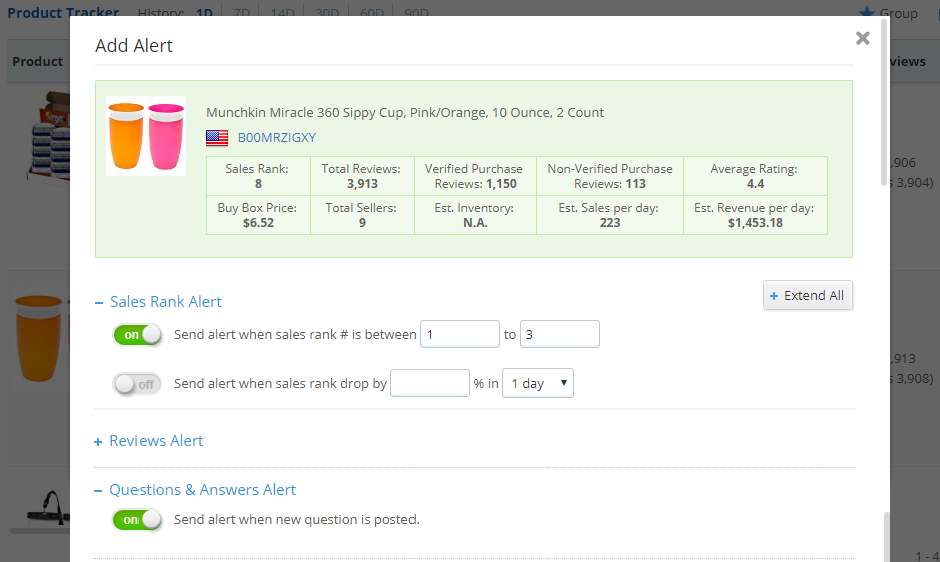Click the Est. Inventory N.A. cell
This screenshot has height=562, width=940.
pyautogui.click(x=475, y=215)
